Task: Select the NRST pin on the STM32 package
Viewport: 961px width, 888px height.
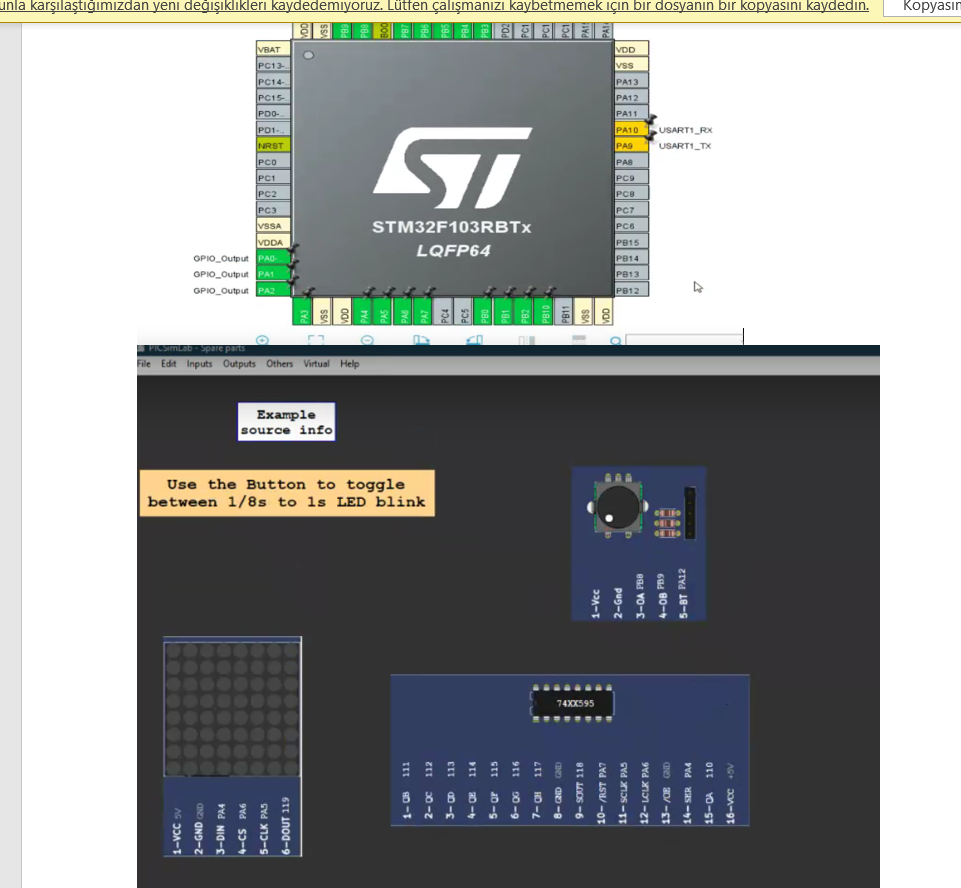Action: point(270,145)
